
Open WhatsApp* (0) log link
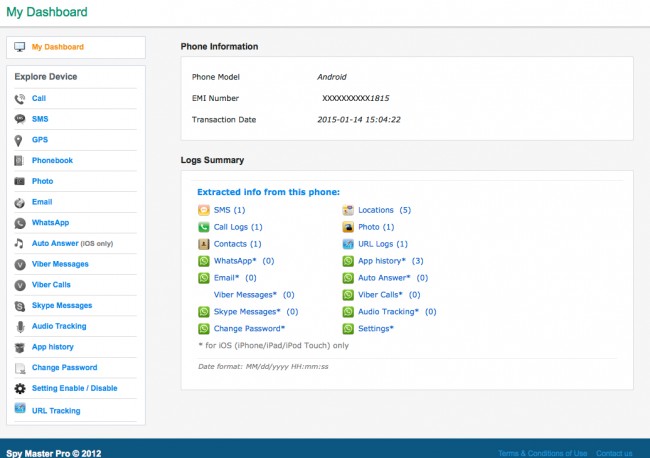coord(244,261)
